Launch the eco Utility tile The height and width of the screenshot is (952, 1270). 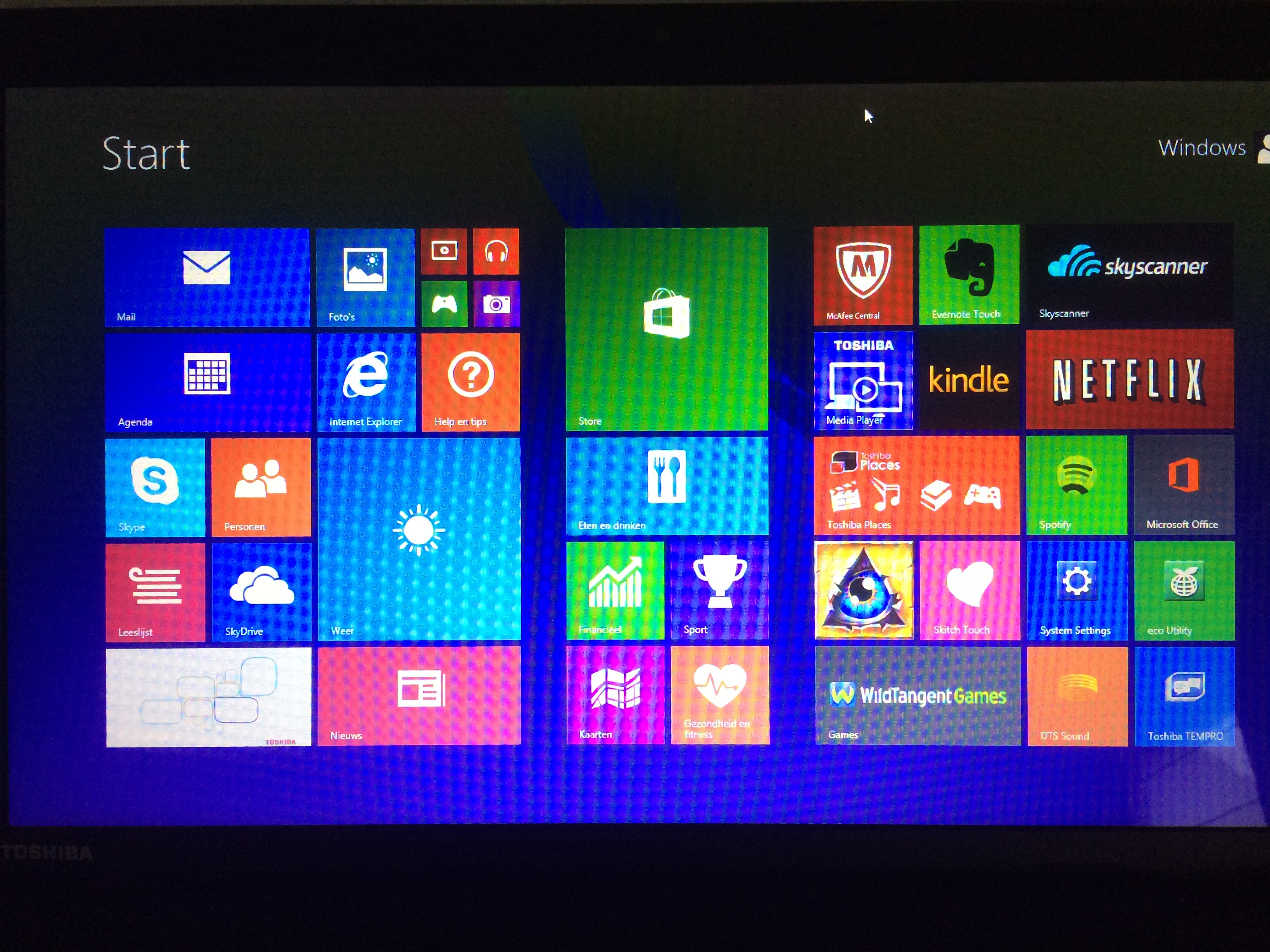1184,591
